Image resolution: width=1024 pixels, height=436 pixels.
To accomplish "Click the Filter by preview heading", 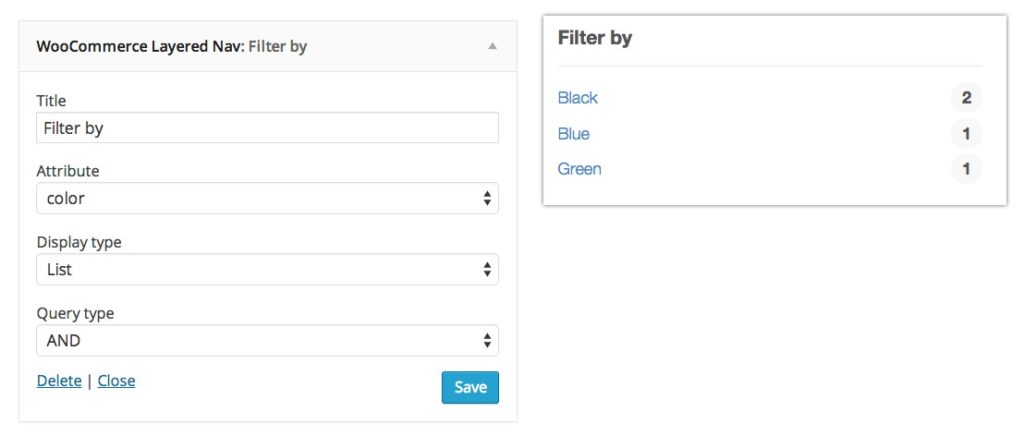I will coord(594,39).
